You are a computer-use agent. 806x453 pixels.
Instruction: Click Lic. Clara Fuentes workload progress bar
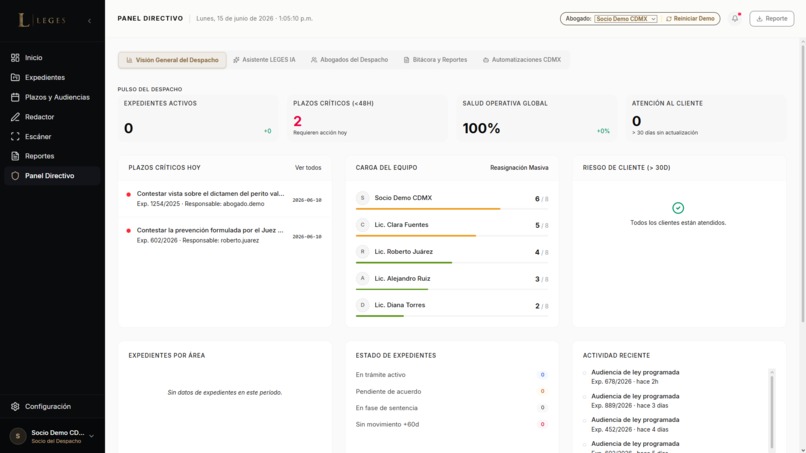click(x=452, y=235)
